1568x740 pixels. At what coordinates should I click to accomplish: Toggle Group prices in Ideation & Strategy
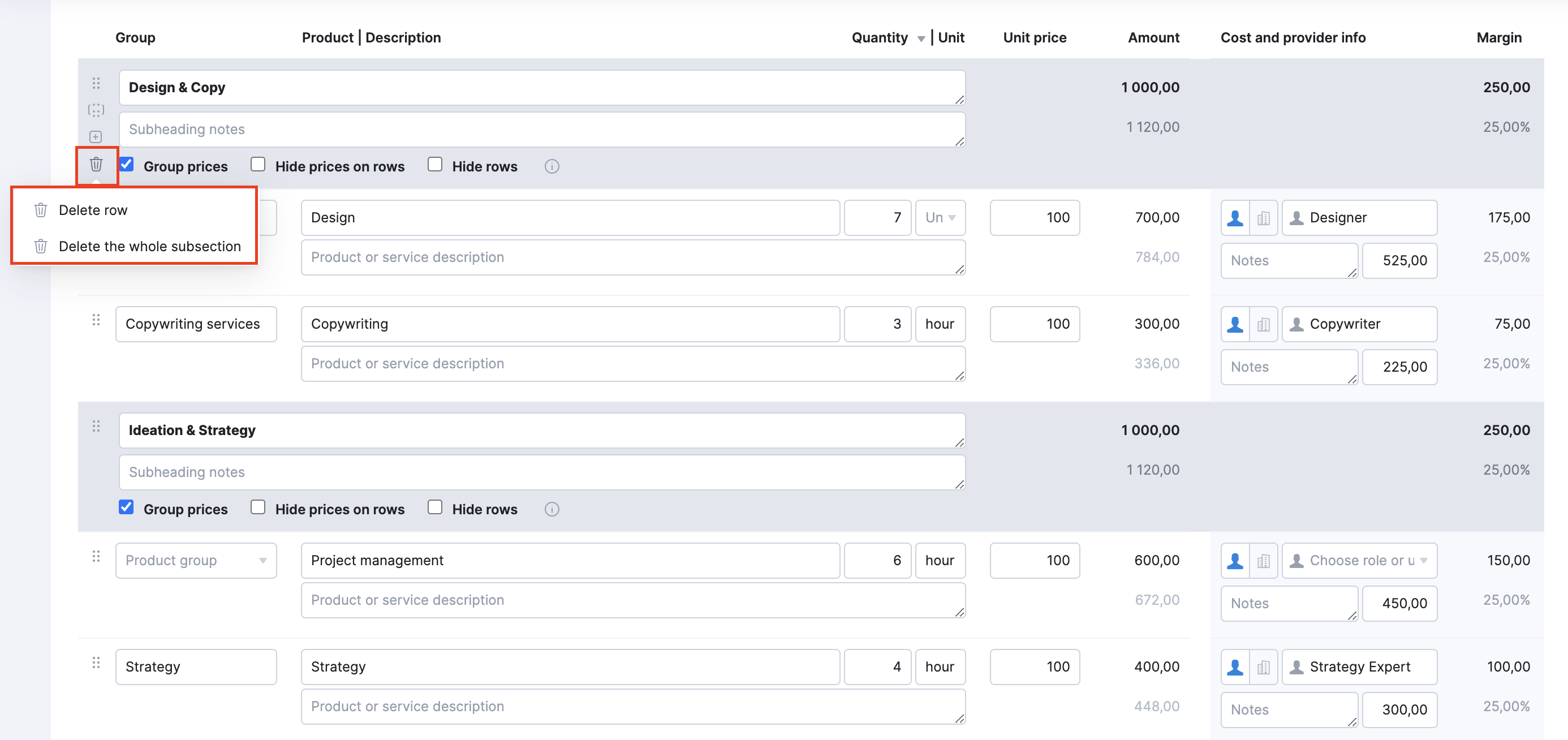point(127,507)
